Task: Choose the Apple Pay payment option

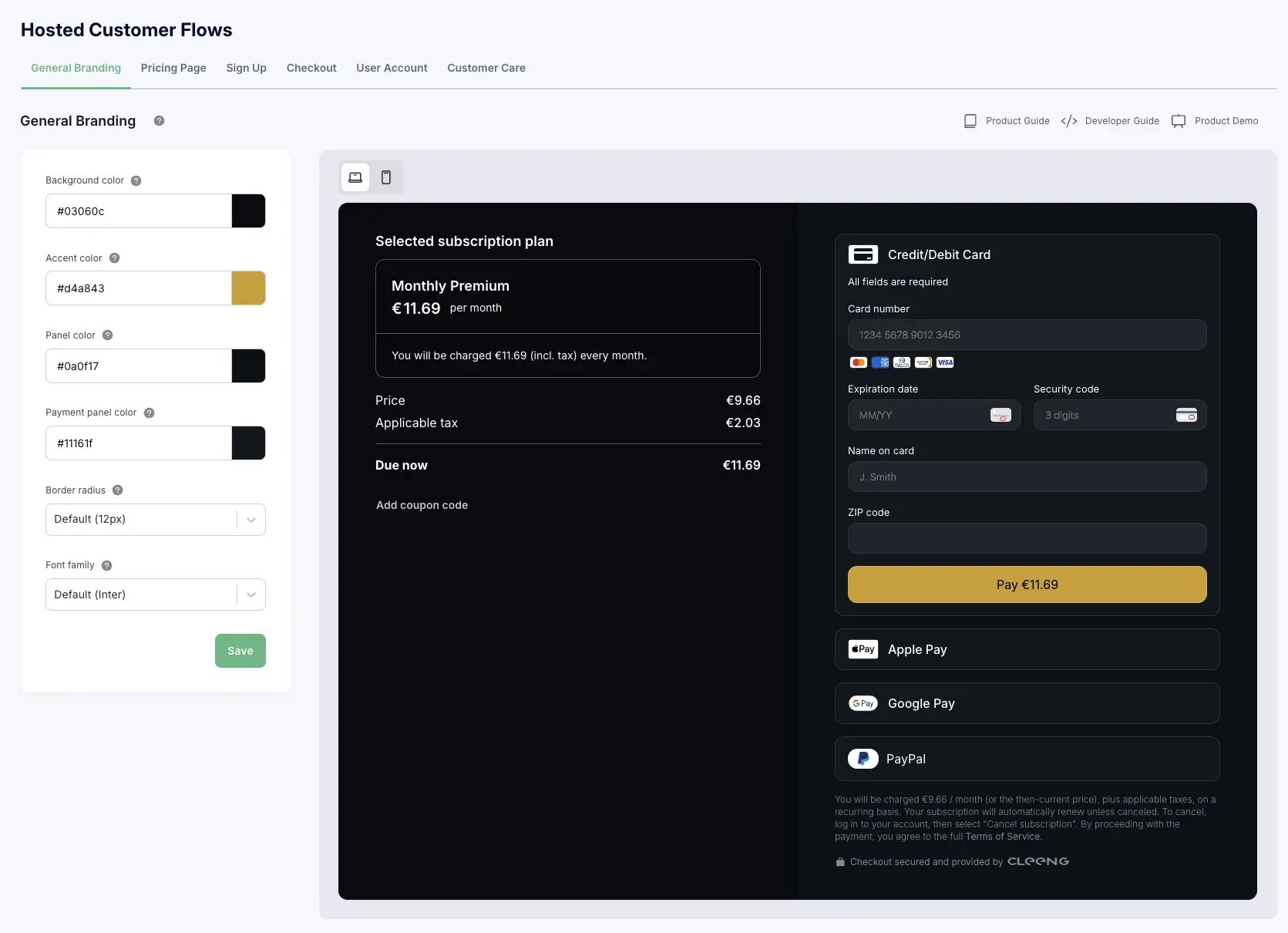Action: (x=1027, y=649)
